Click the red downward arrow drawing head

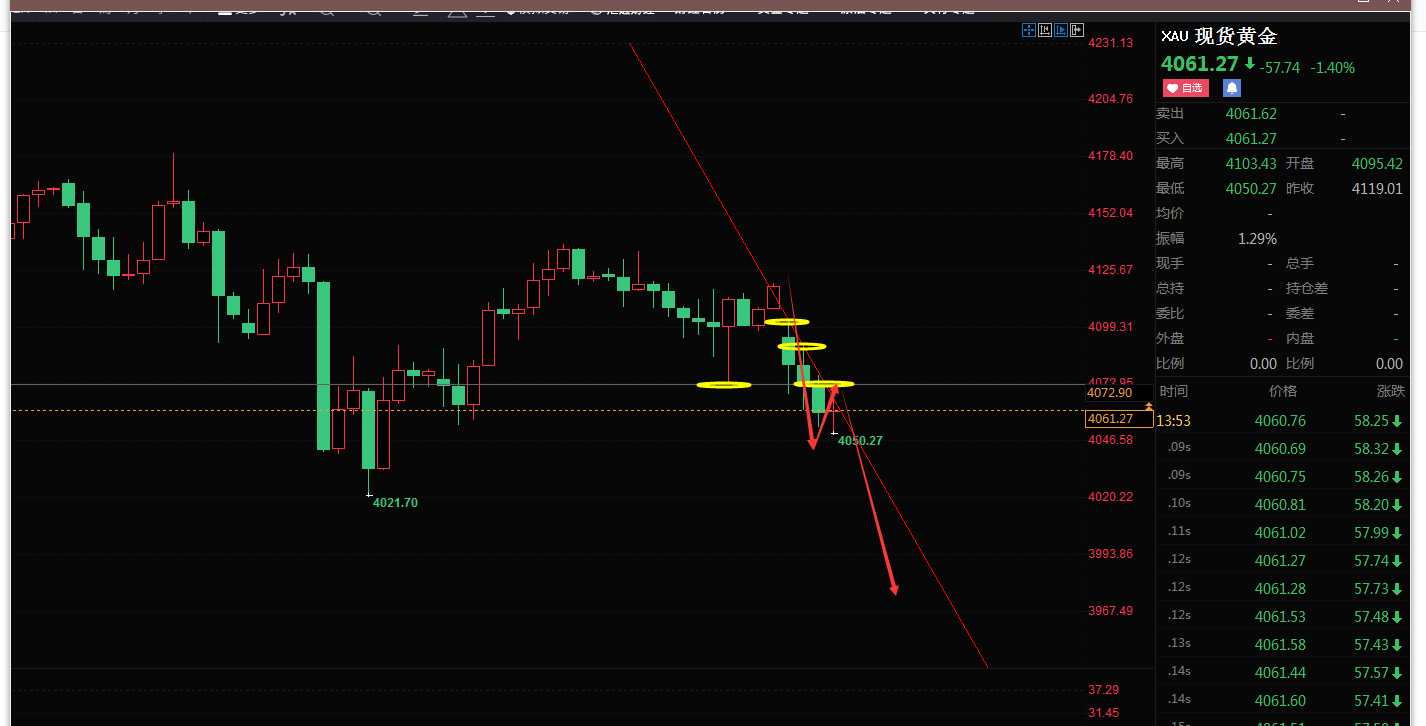click(x=894, y=588)
